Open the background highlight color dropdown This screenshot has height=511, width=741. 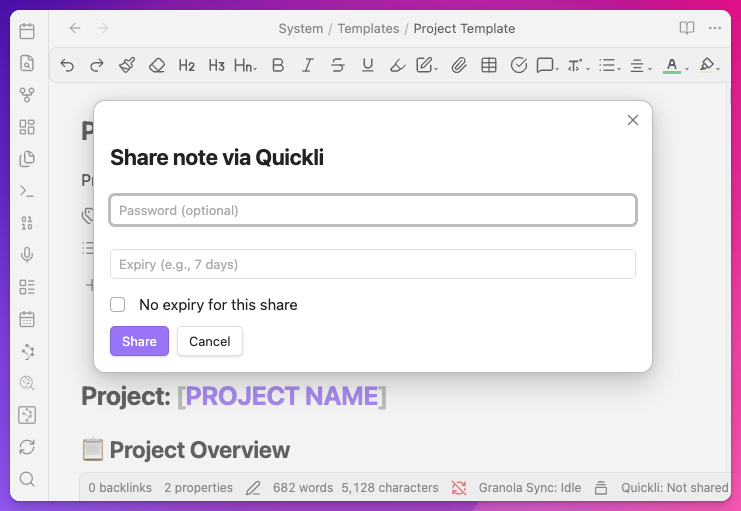coord(710,65)
